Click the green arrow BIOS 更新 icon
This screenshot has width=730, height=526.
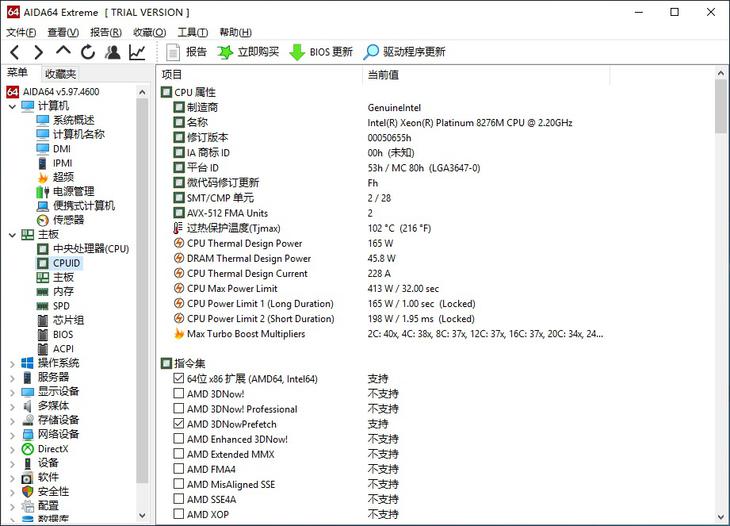pos(297,52)
